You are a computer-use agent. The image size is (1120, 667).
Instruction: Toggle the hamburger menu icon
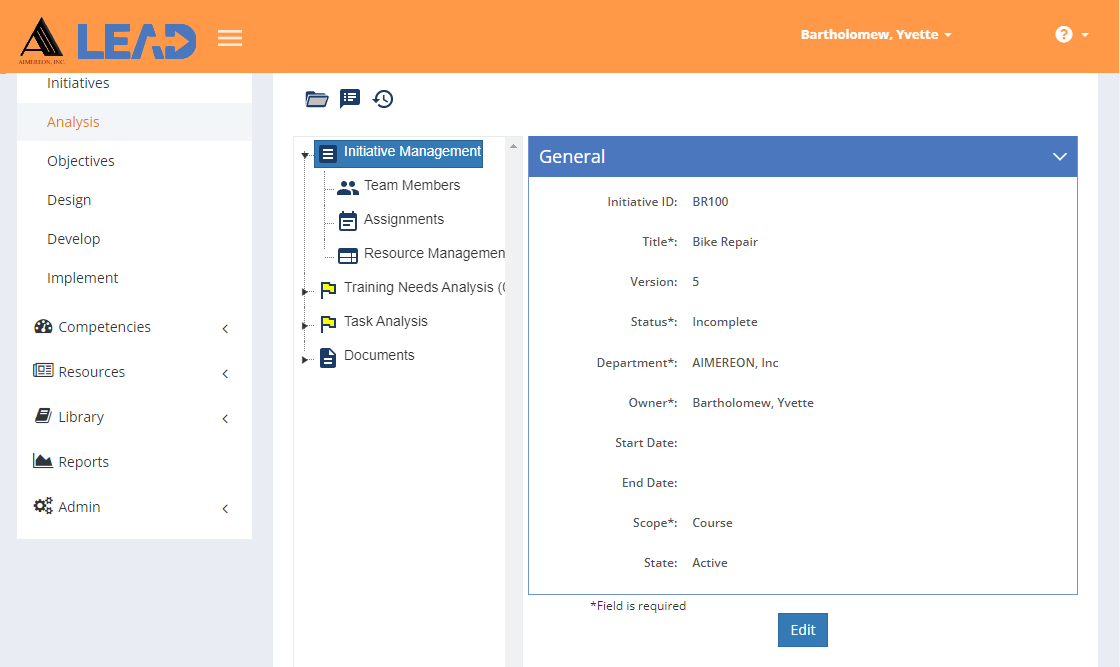(x=230, y=38)
